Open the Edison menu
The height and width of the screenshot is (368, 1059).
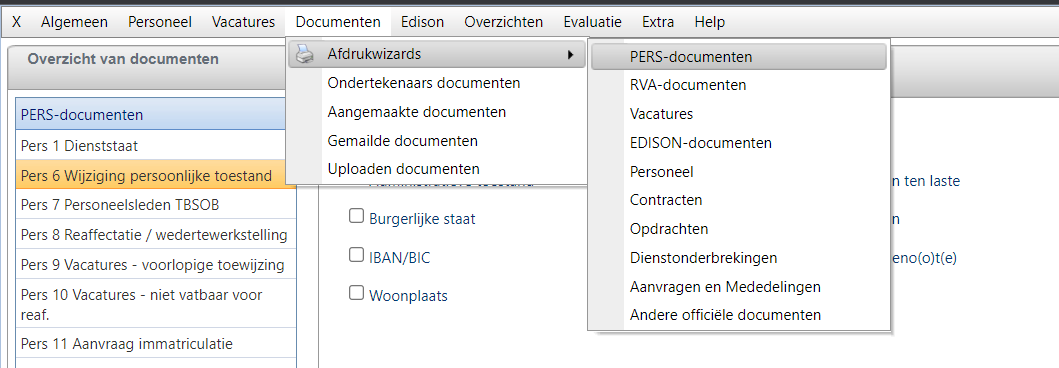422,22
